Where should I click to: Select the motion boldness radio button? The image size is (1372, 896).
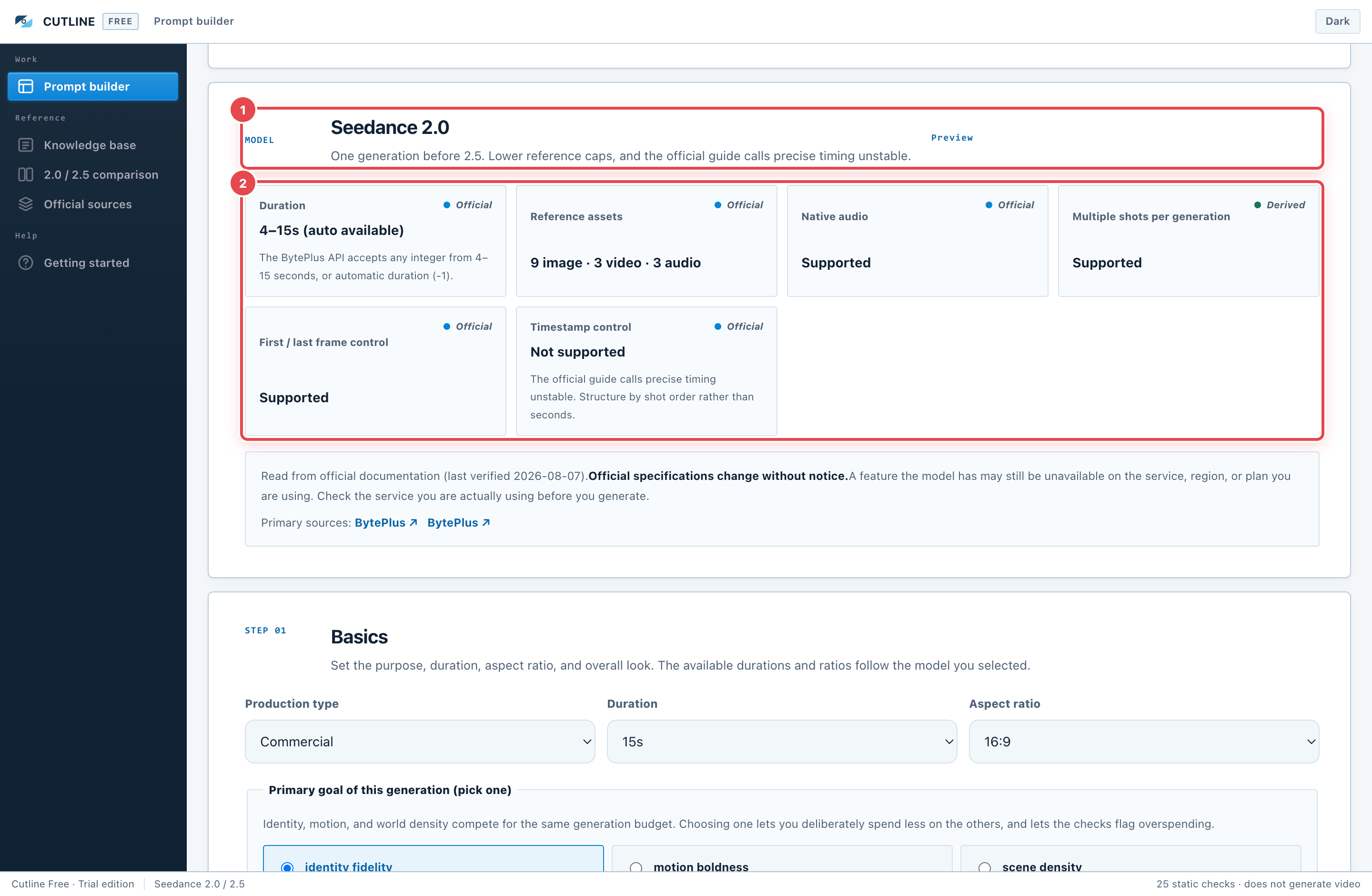[x=636, y=866]
